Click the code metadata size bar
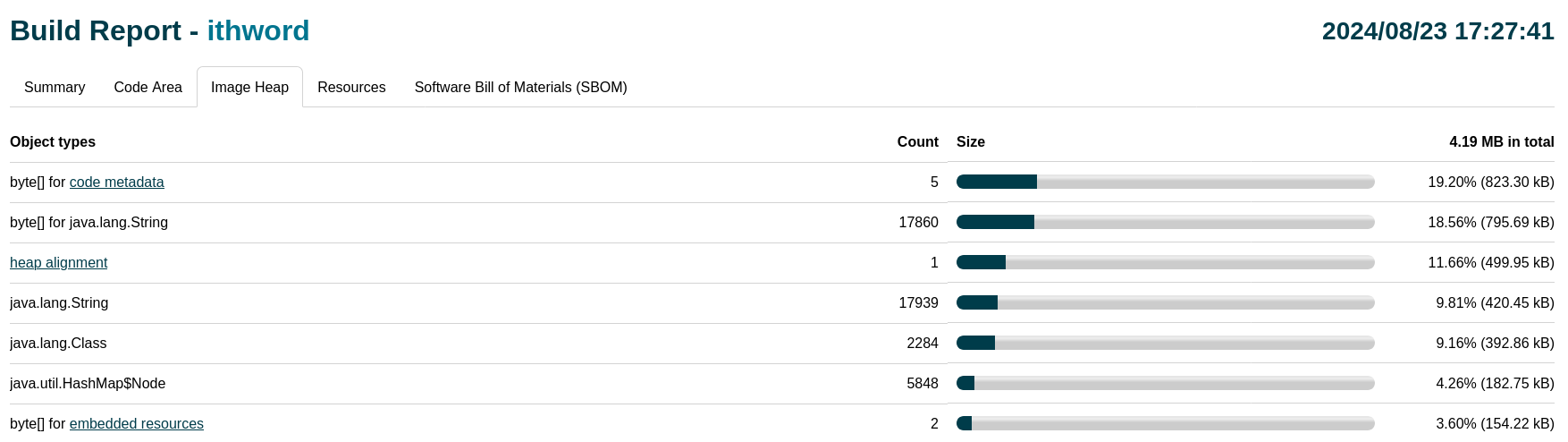The width and height of the screenshot is (1568, 442). (1165, 183)
